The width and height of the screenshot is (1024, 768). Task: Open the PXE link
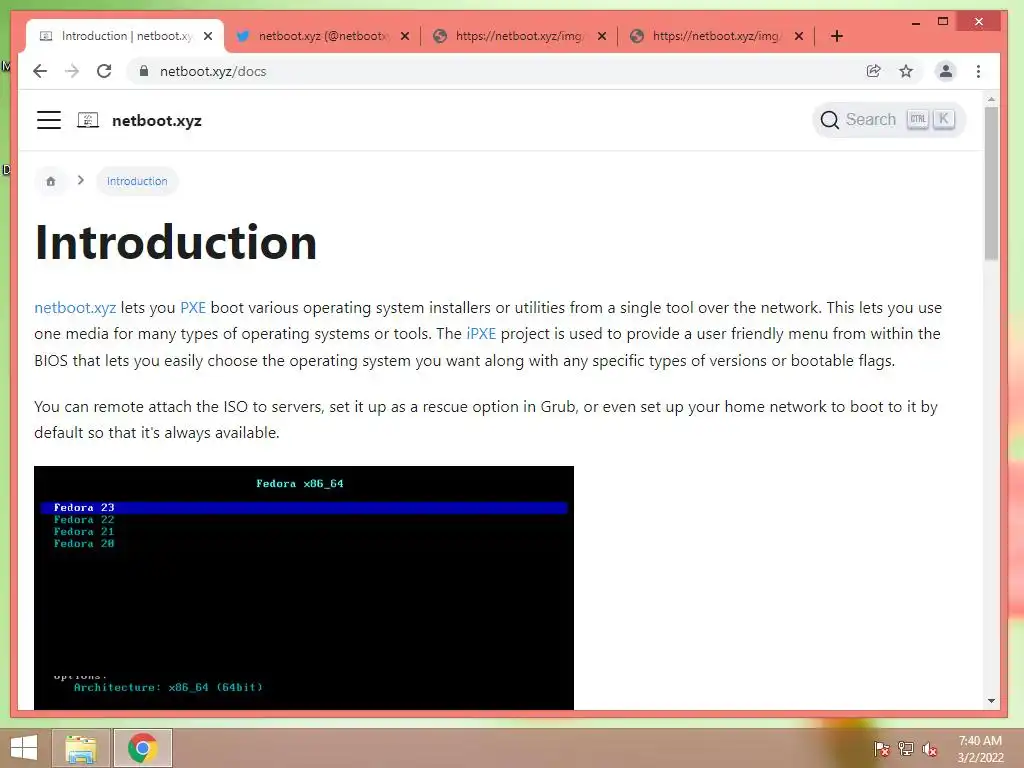pos(193,308)
